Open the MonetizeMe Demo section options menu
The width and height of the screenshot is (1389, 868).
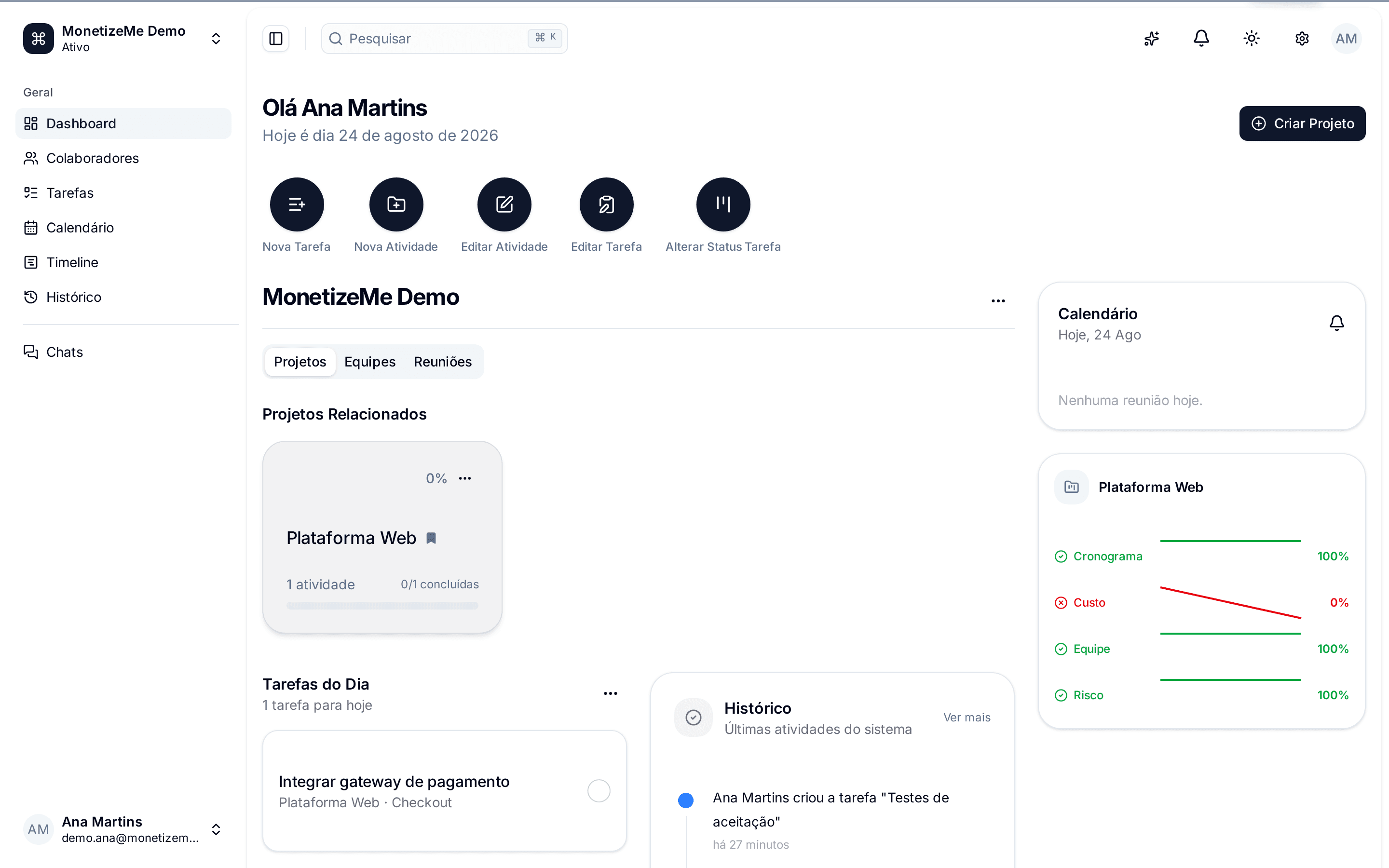pos(998,301)
